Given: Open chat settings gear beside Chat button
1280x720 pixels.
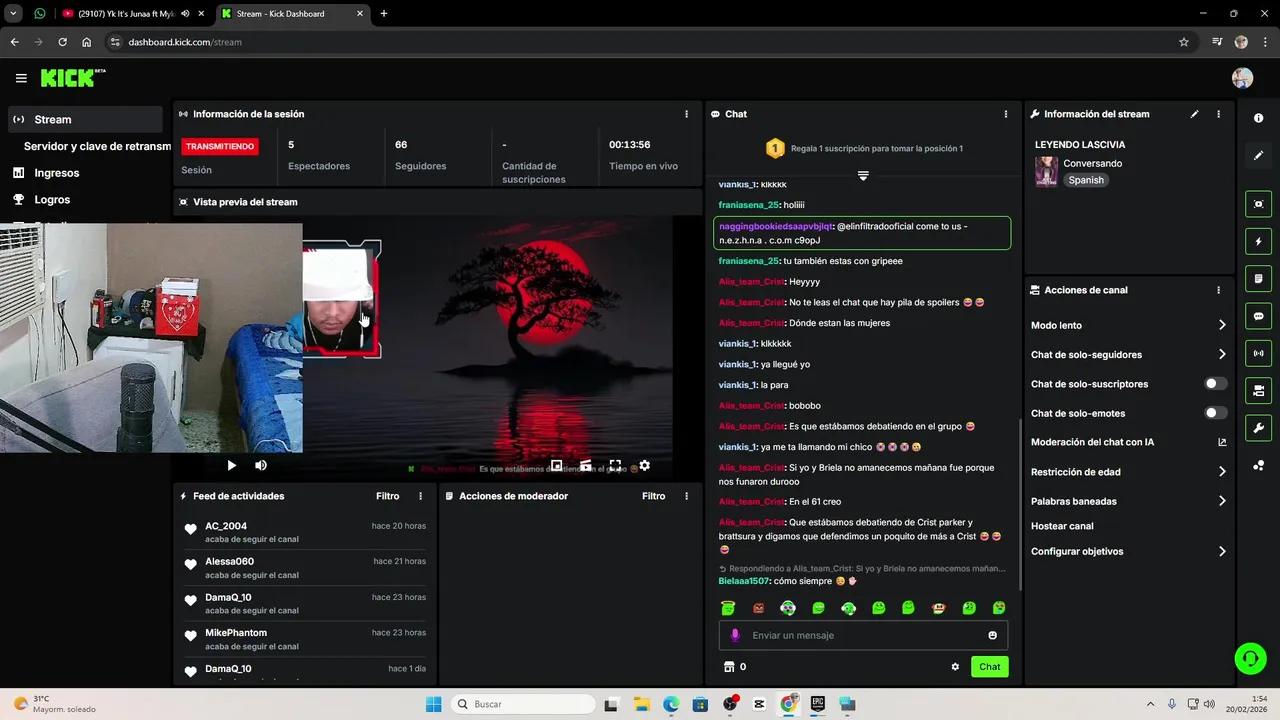Looking at the screenshot, I should 955,667.
